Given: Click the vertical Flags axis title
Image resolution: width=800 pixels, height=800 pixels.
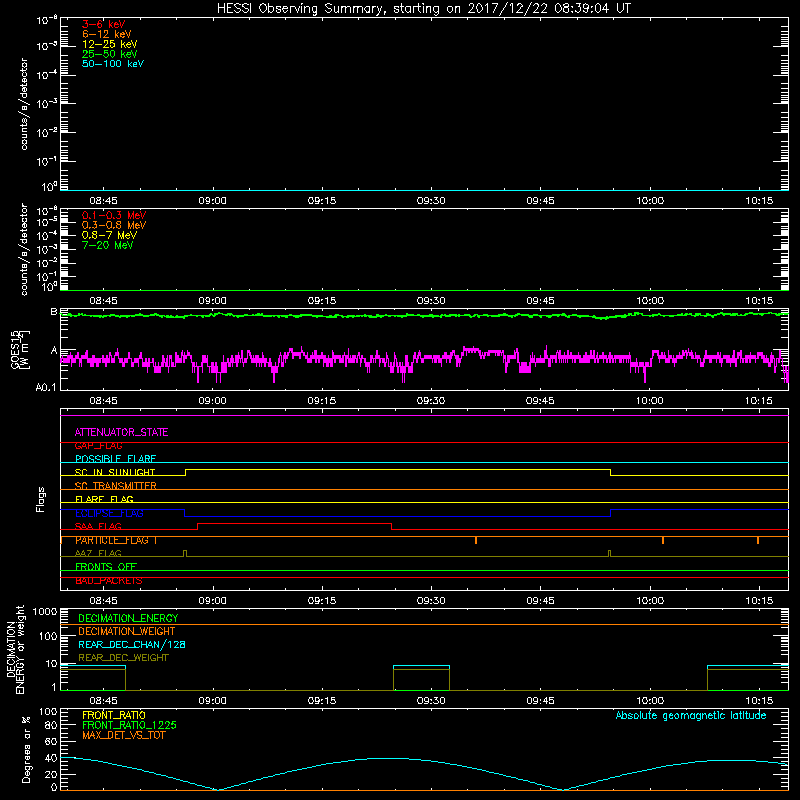Looking at the screenshot, I should click(x=41, y=499).
